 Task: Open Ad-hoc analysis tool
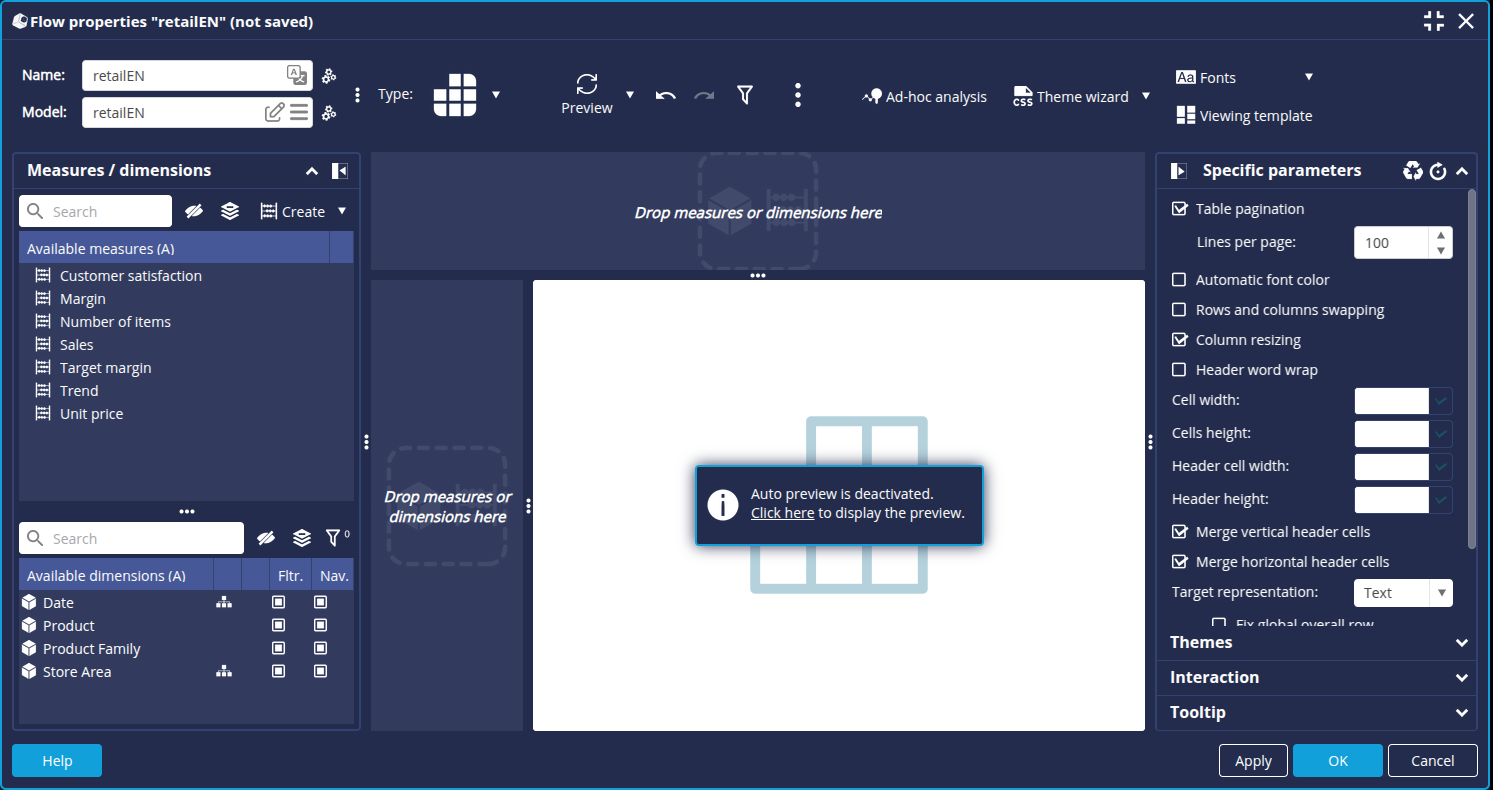coord(924,97)
